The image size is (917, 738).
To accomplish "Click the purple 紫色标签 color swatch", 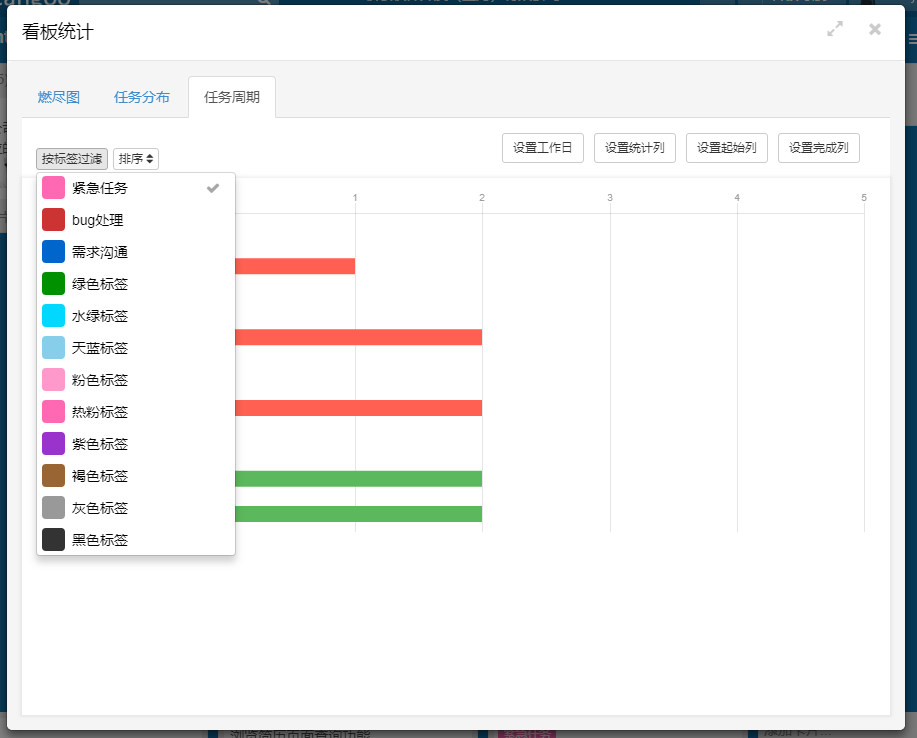I will click(54, 444).
